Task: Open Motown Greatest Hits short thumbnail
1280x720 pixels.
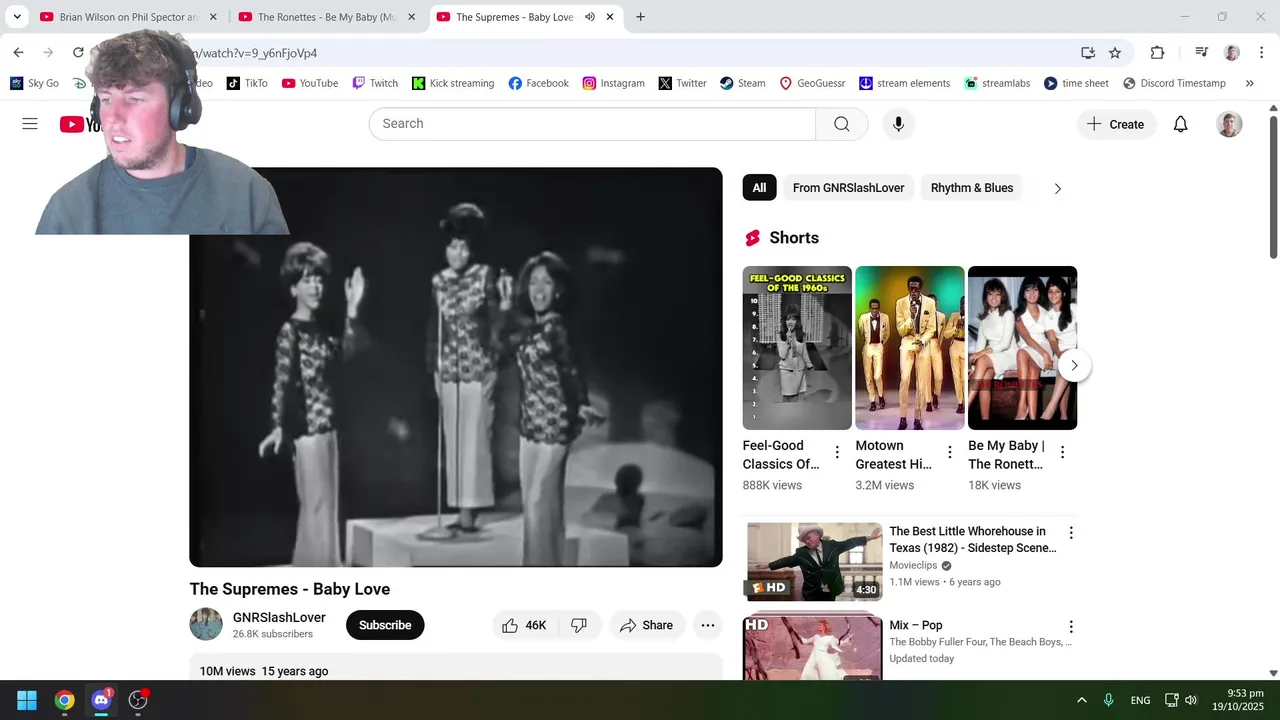Action: (910, 348)
